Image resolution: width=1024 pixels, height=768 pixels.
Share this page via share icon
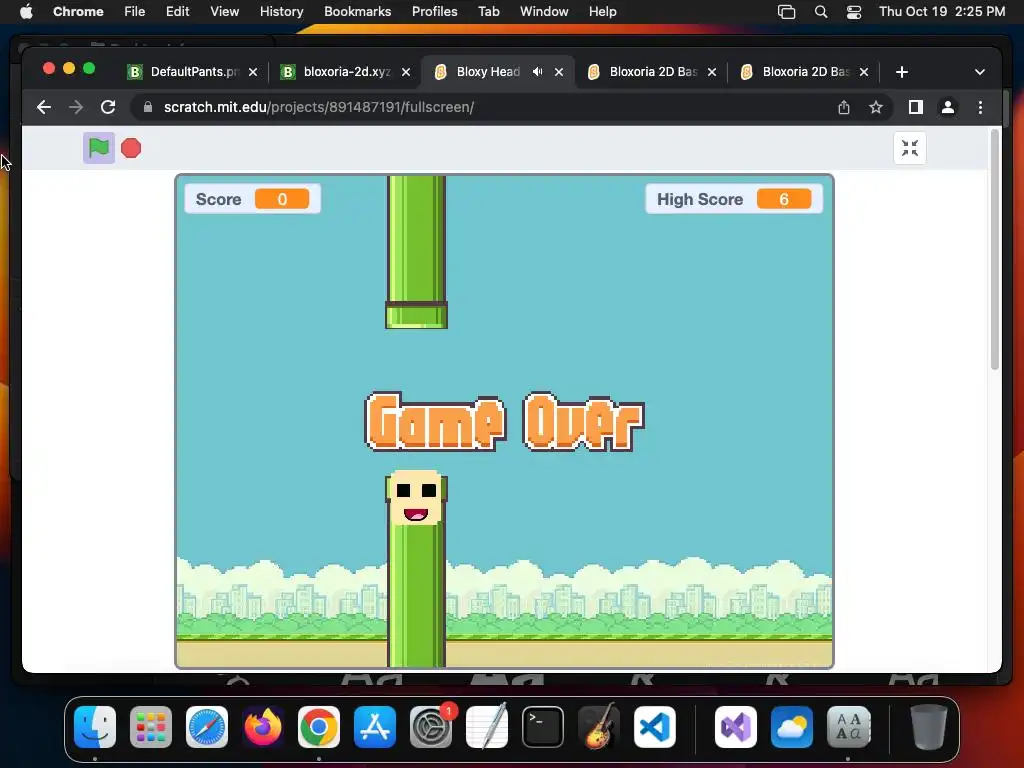tap(844, 107)
